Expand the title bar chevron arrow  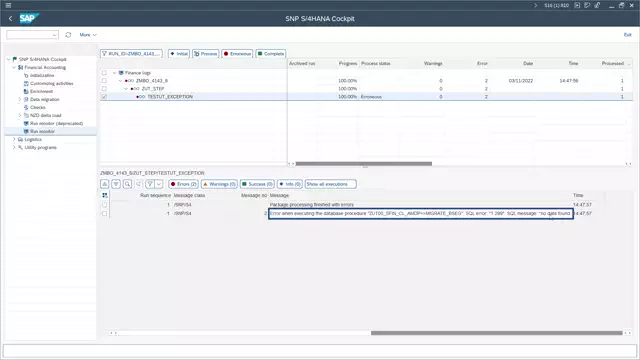click(536, 5)
